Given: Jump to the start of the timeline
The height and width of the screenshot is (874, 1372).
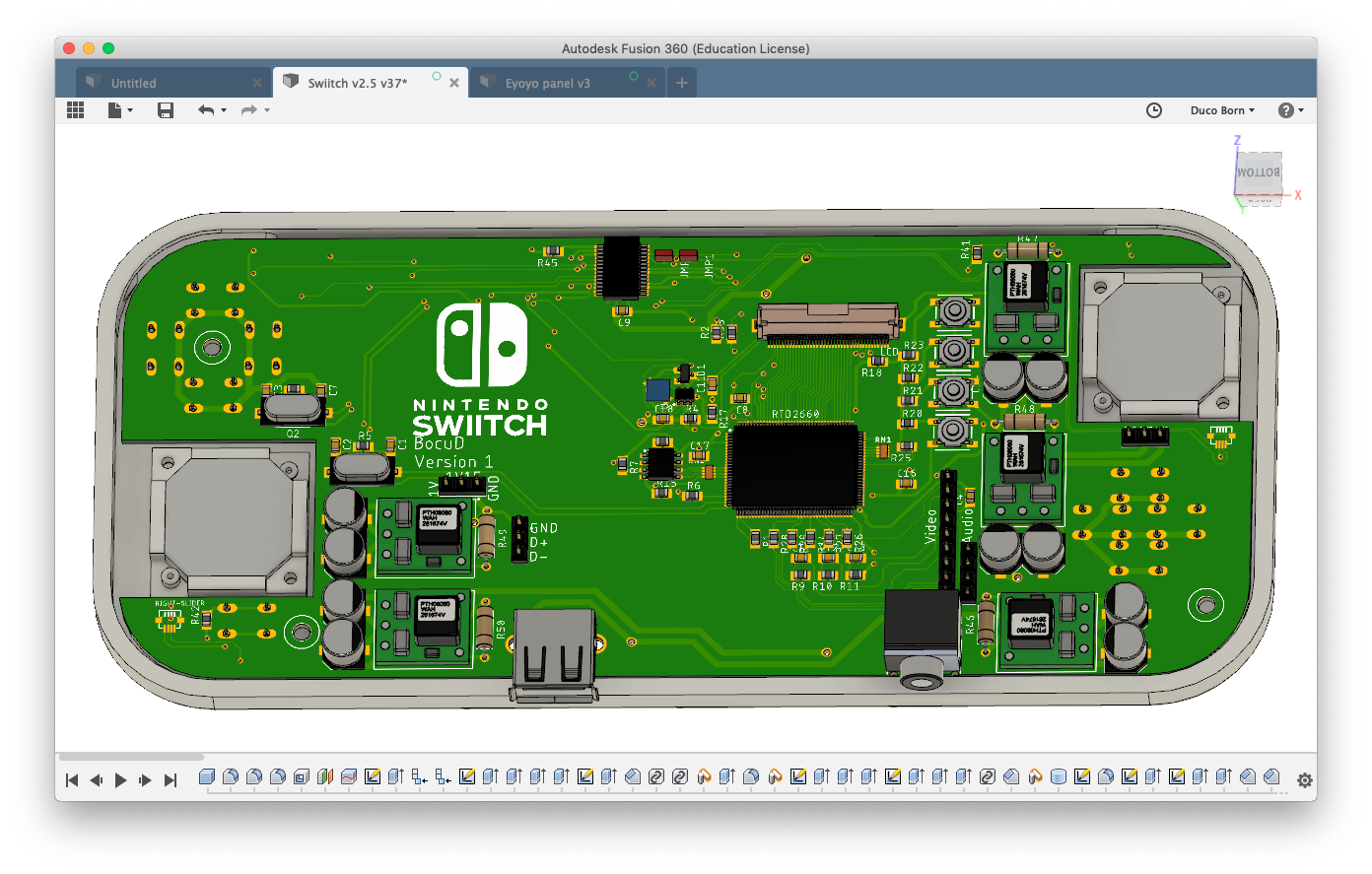Looking at the screenshot, I should pos(72,780).
